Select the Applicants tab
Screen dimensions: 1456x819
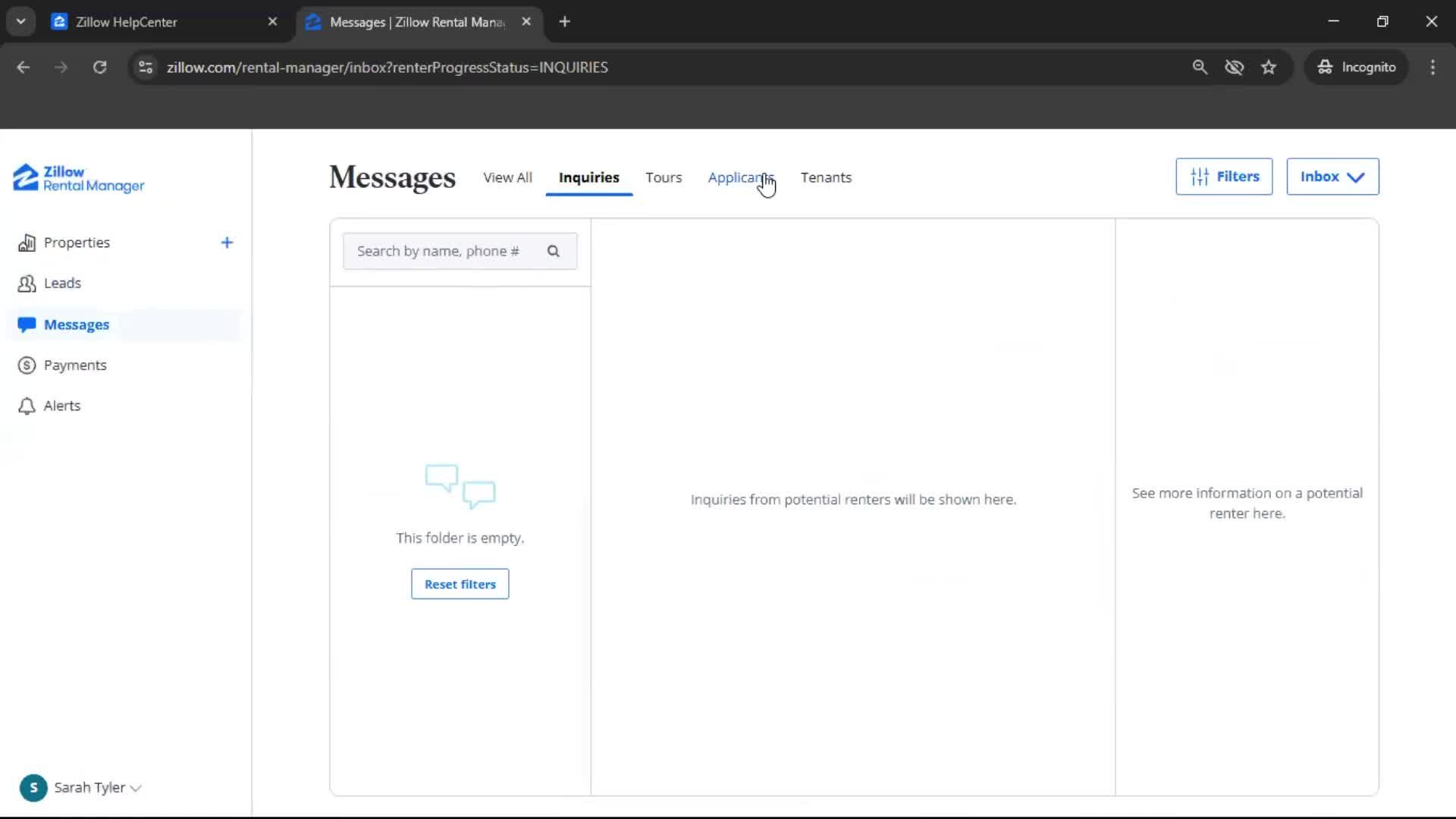(x=740, y=177)
